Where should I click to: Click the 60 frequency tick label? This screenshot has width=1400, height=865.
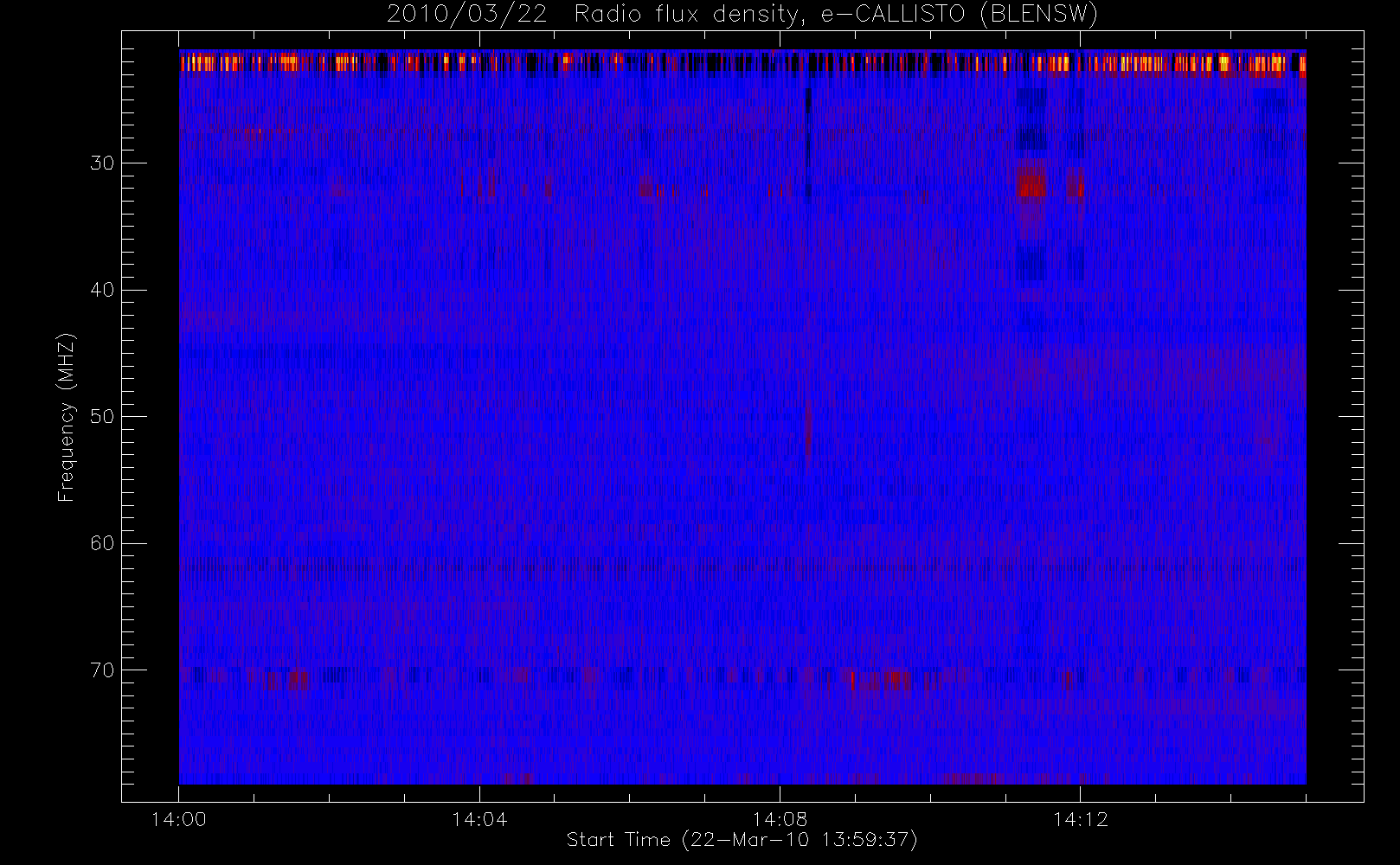coord(102,543)
